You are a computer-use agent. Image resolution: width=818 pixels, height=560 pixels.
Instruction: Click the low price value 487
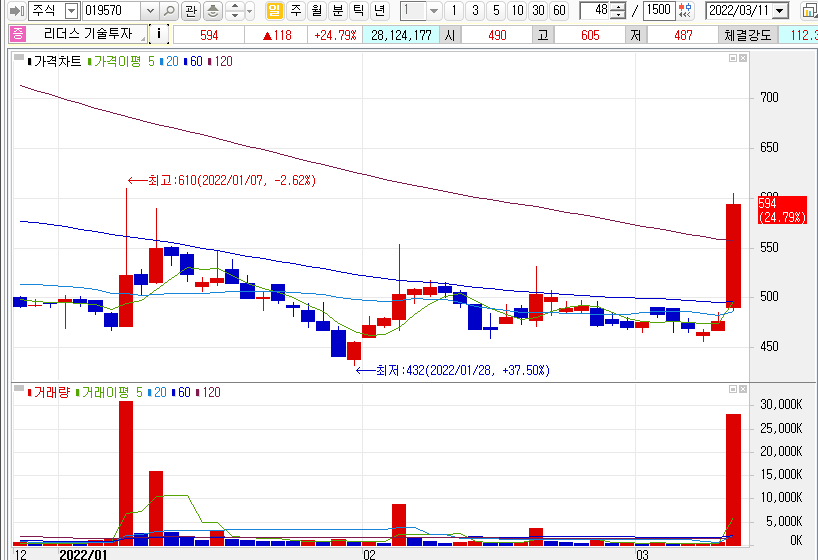click(683, 35)
